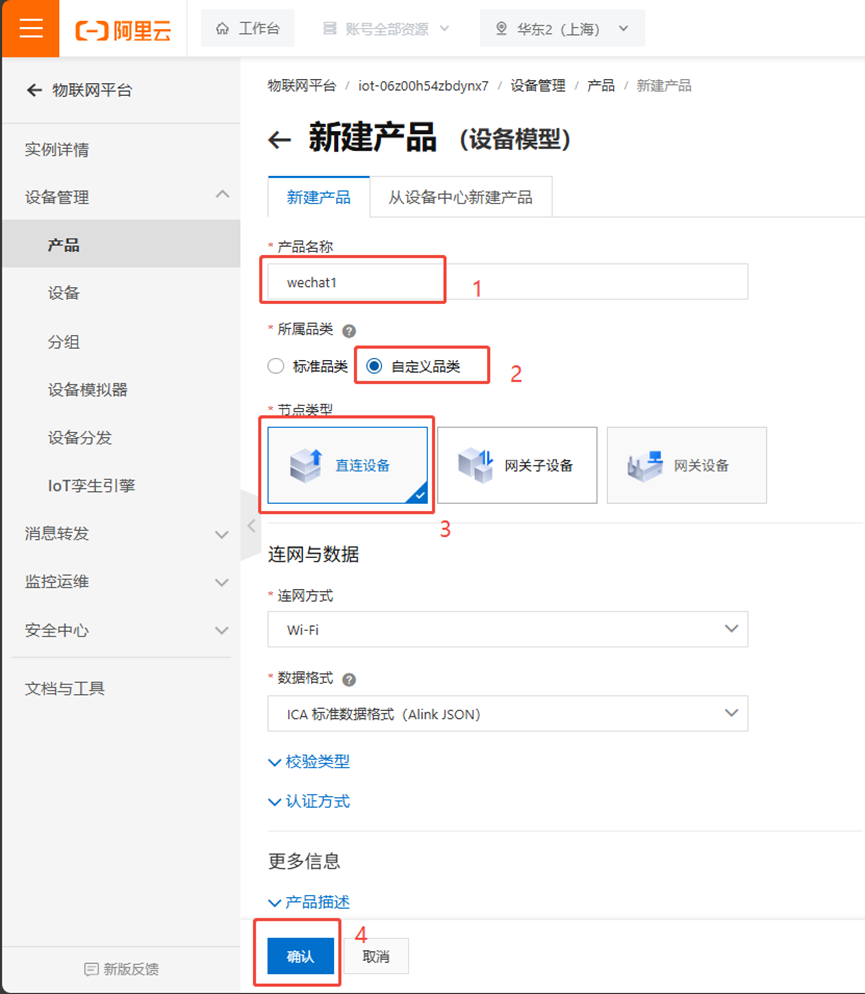Select the 标准品类 radio button
The width and height of the screenshot is (865, 994).
(x=276, y=365)
